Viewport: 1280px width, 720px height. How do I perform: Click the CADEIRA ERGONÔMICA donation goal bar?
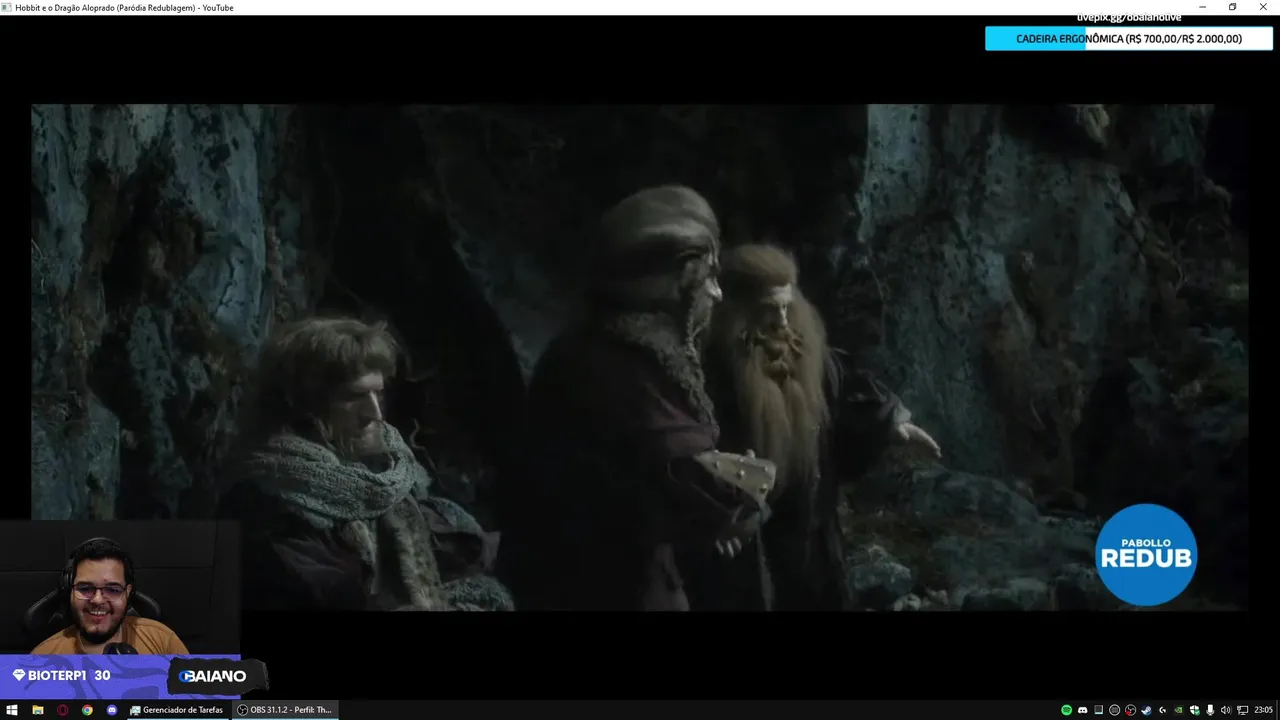(1129, 38)
